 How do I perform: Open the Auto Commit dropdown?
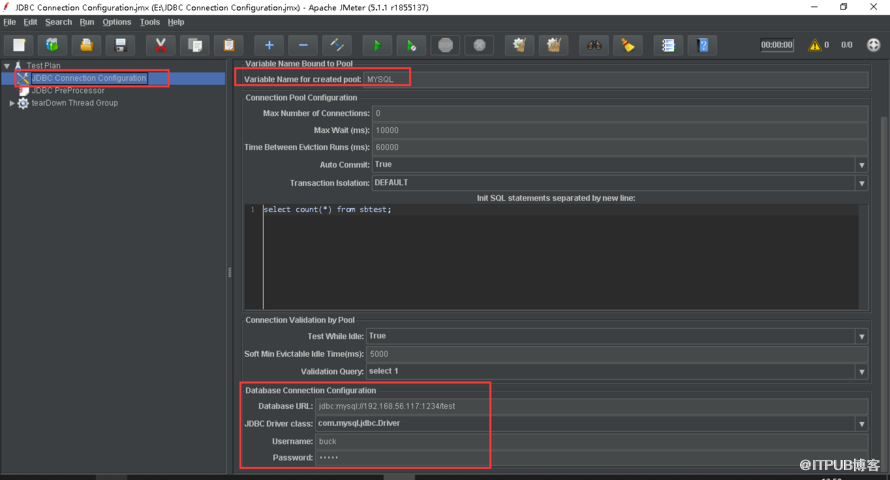click(861, 165)
